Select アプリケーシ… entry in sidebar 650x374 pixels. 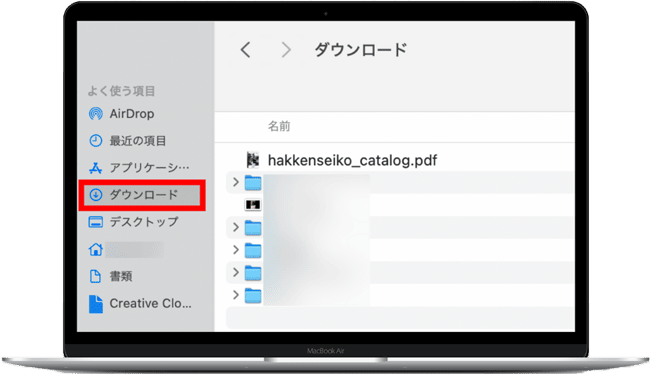(x=149, y=168)
